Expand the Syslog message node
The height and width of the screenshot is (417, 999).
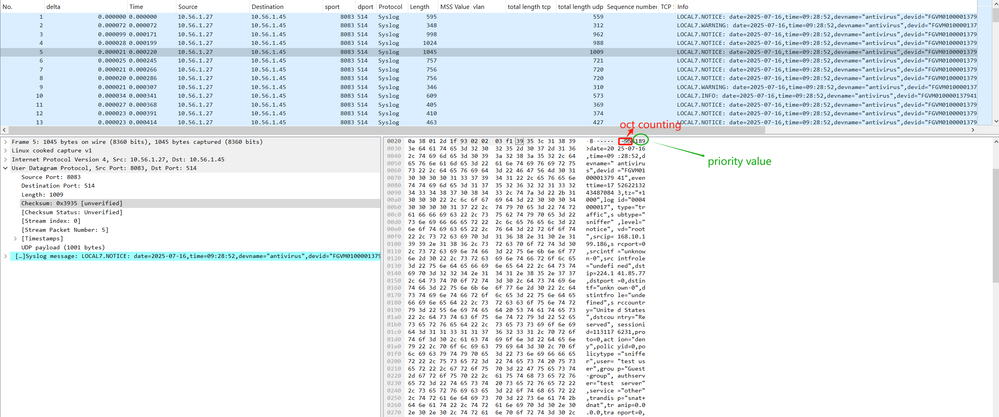click(6, 256)
